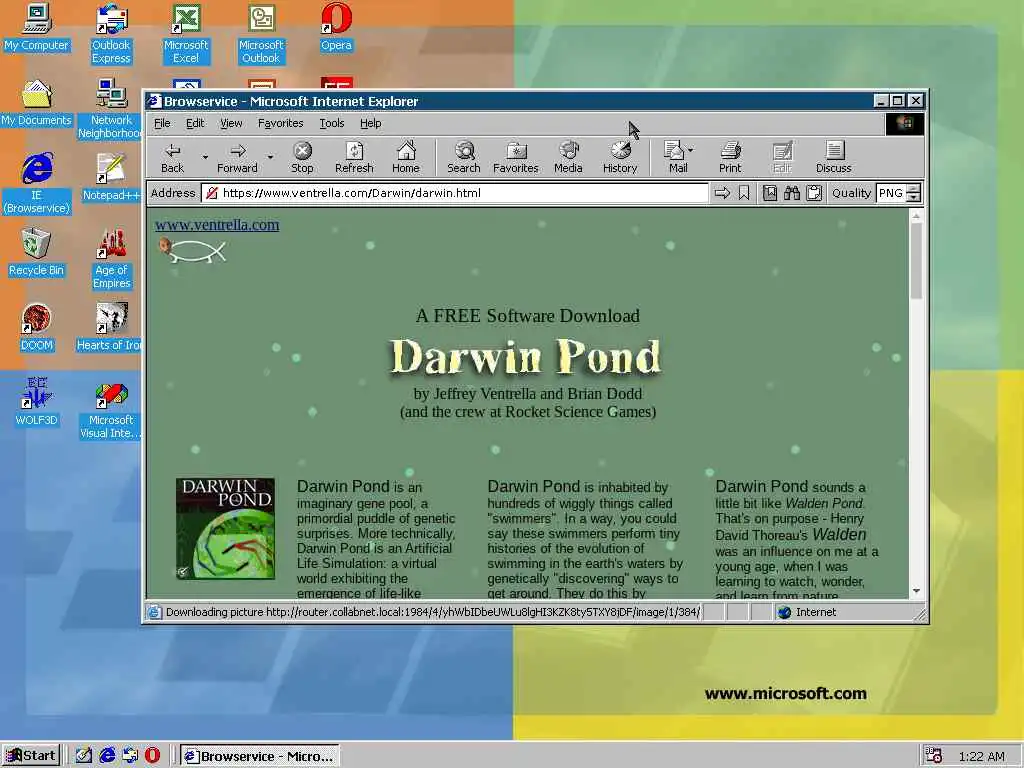Select the Notepad++ desktop icon
The height and width of the screenshot is (768, 1024).
tap(110, 177)
